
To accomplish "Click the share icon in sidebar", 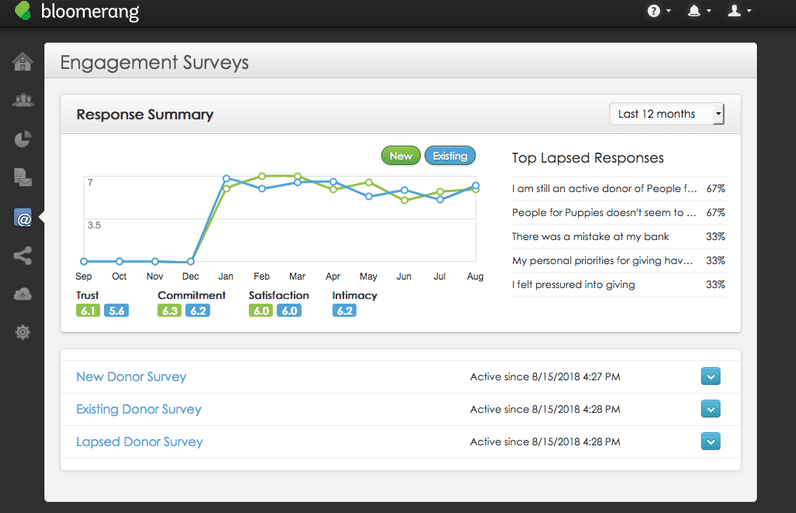I will point(22,256).
